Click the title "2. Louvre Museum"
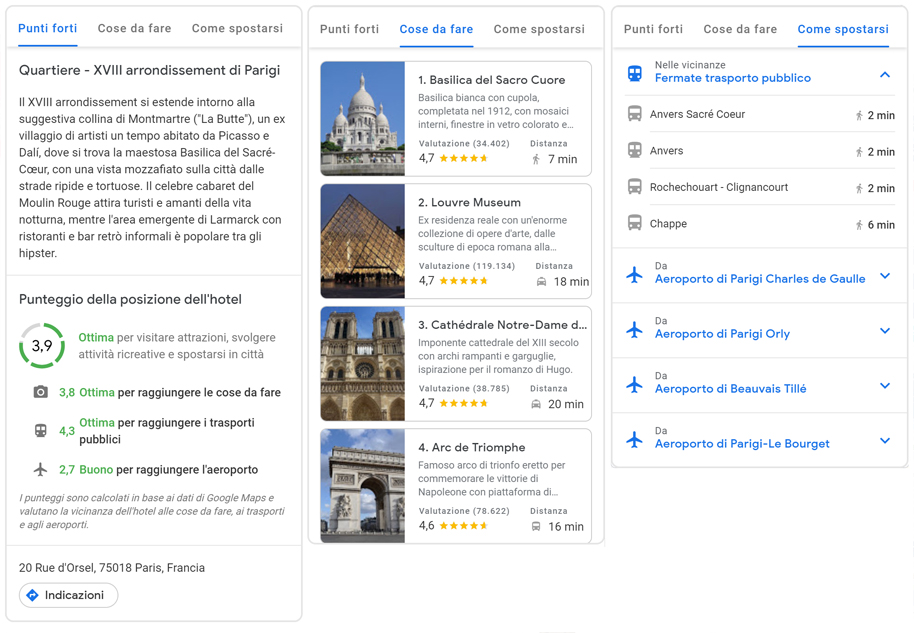 469,202
